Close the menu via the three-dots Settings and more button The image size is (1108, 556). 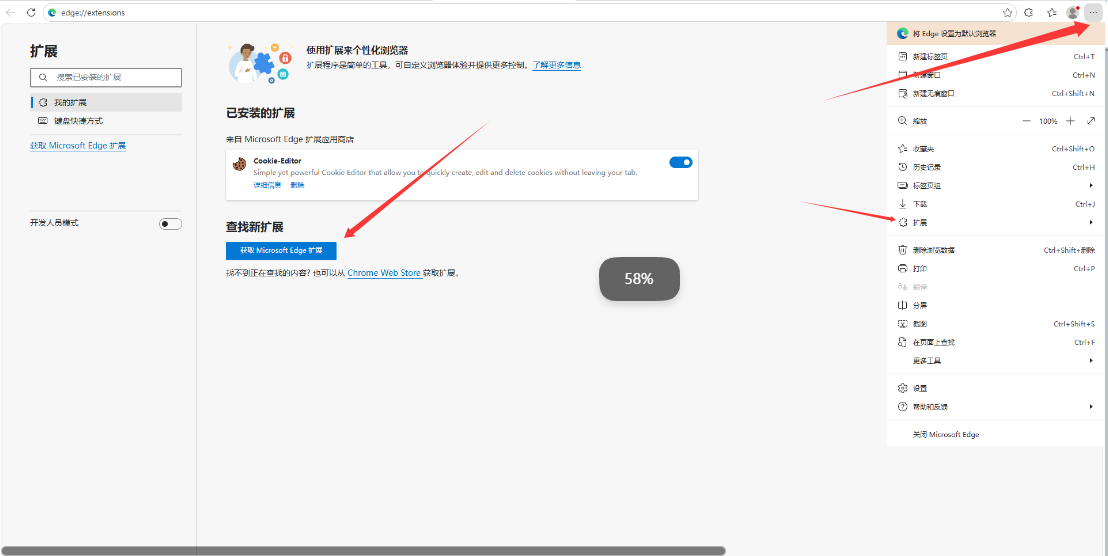(1093, 13)
